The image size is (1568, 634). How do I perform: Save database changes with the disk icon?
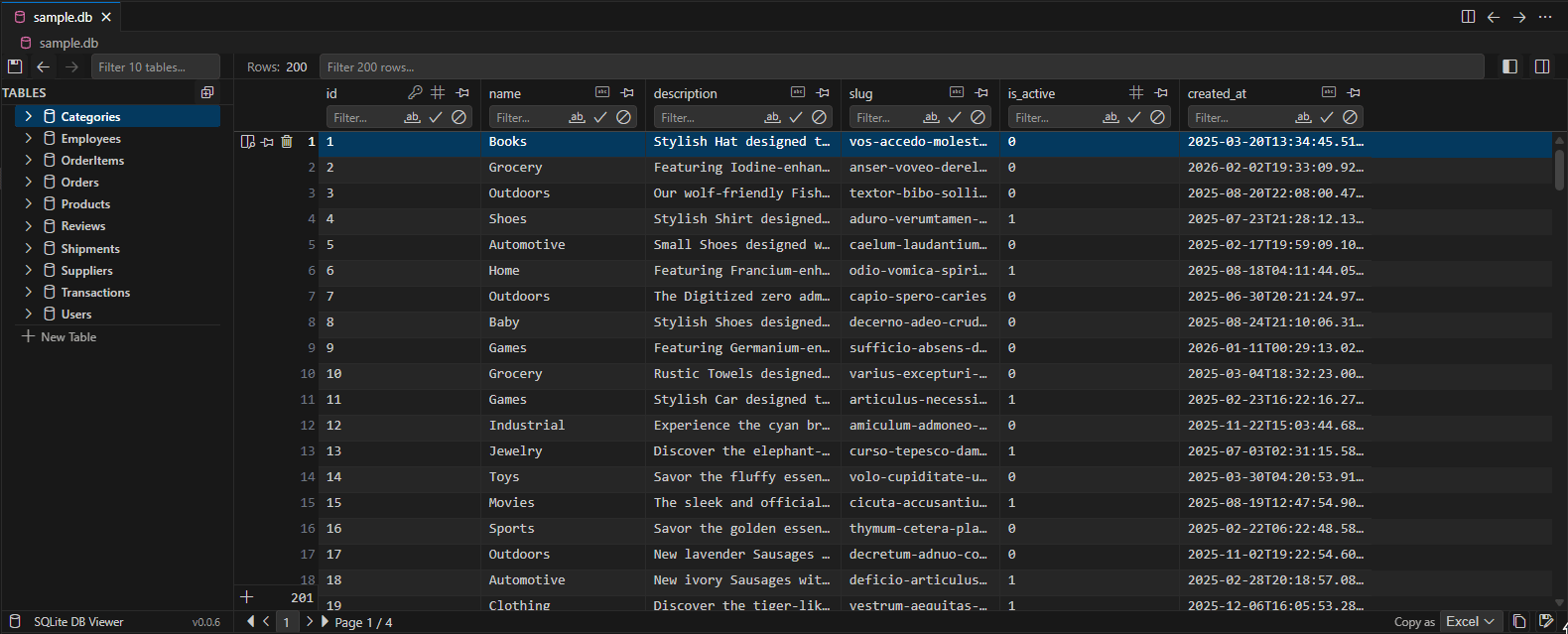click(15, 66)
